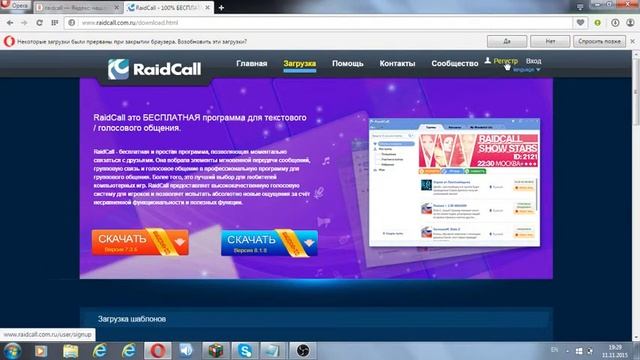
Task: Open Skype from the taskbar
Action: [x=245, y=351]
